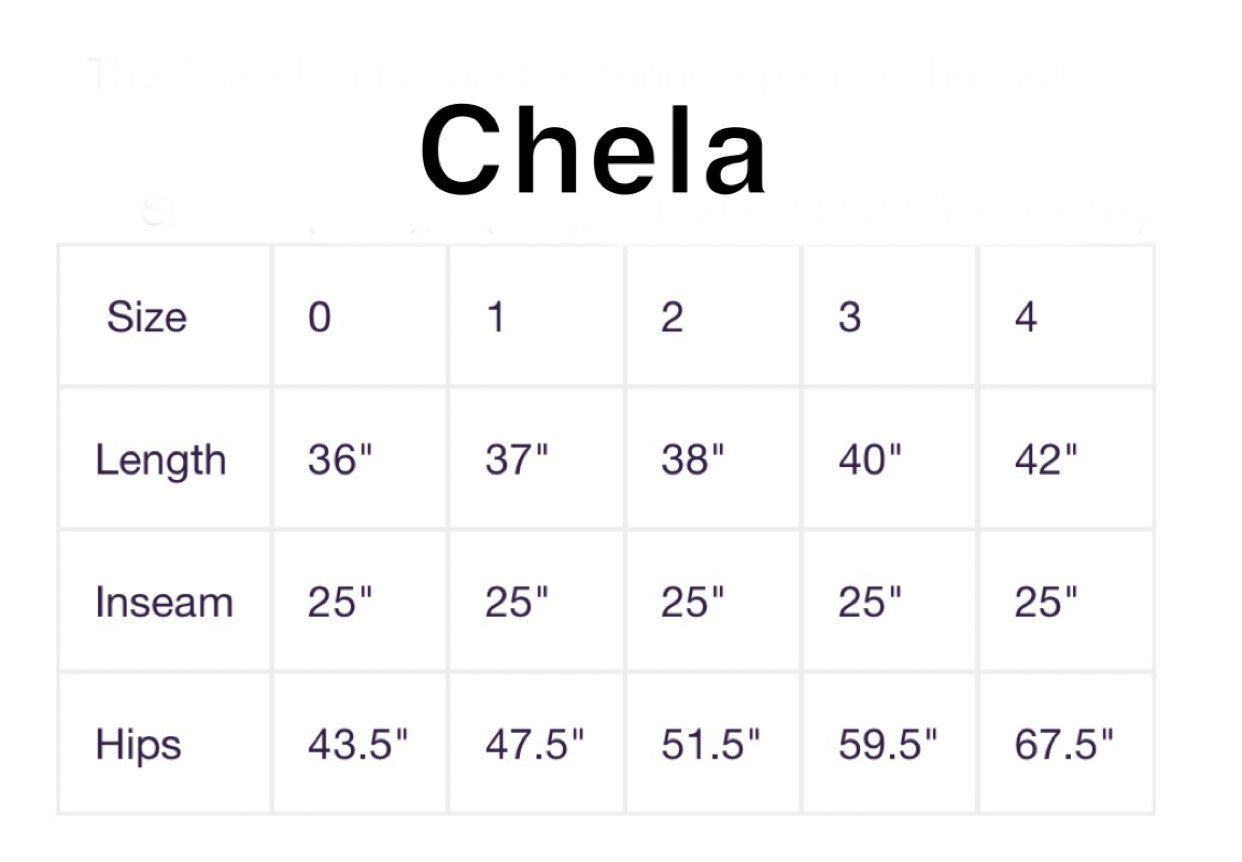Click the 38" length value
This screenshot has width=1242, height=862.
coord(693,460)
